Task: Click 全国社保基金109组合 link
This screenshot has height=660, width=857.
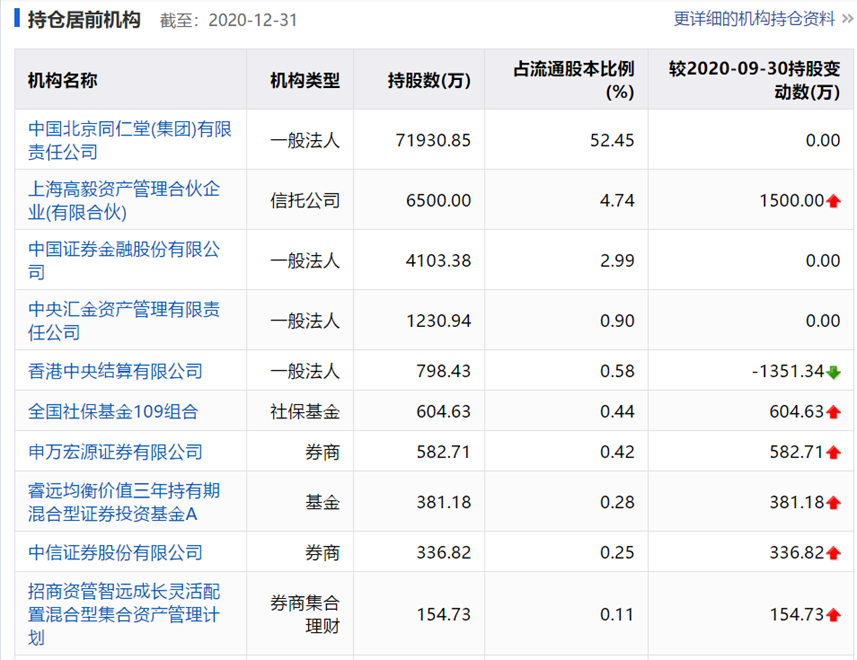Action: pyautogui.click(x=113, y=411)
